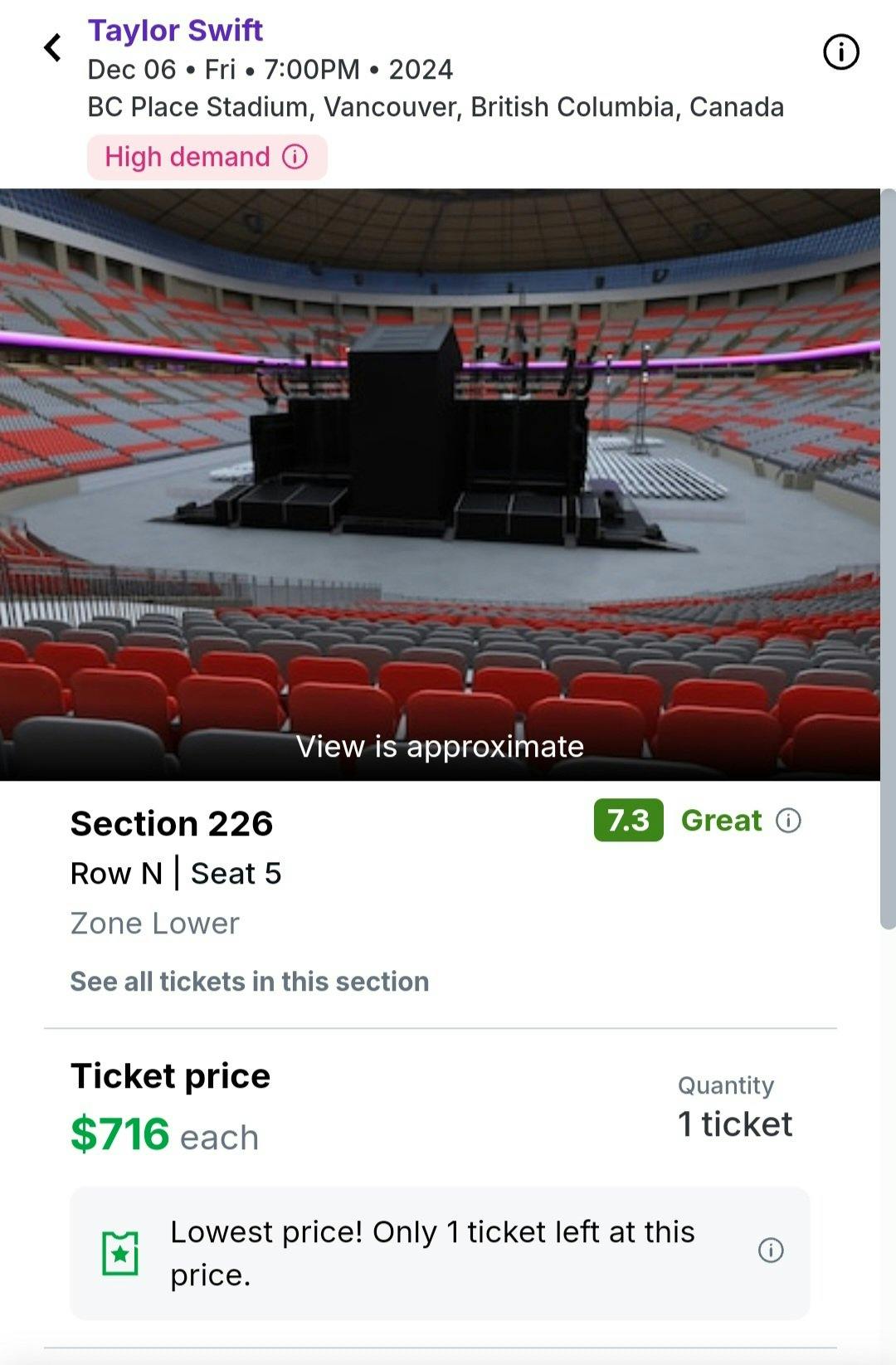This screenshot has width=896, height=1365.
Task: Click the Lowest price notice text
Action: tap(432, 1253)
